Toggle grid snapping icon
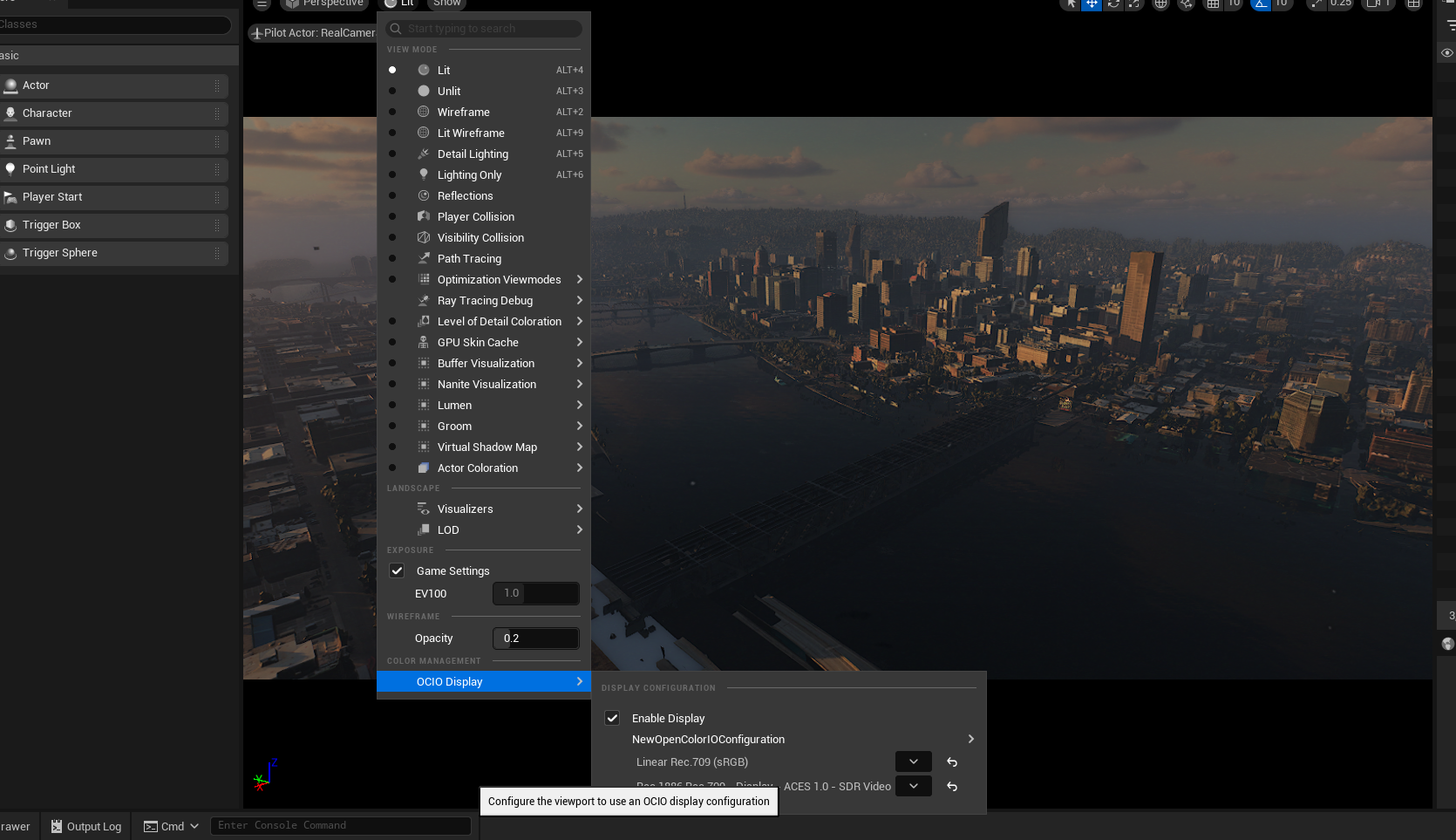 [1213, 3]
